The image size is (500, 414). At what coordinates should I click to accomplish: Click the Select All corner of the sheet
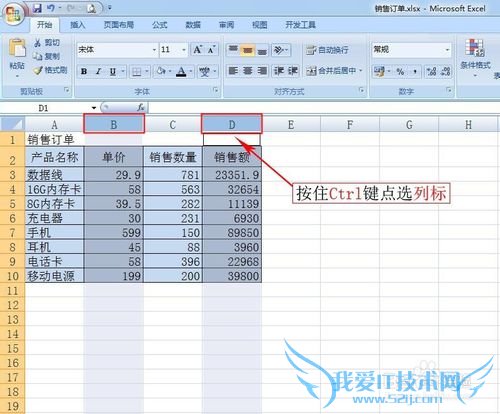(13, 124)
